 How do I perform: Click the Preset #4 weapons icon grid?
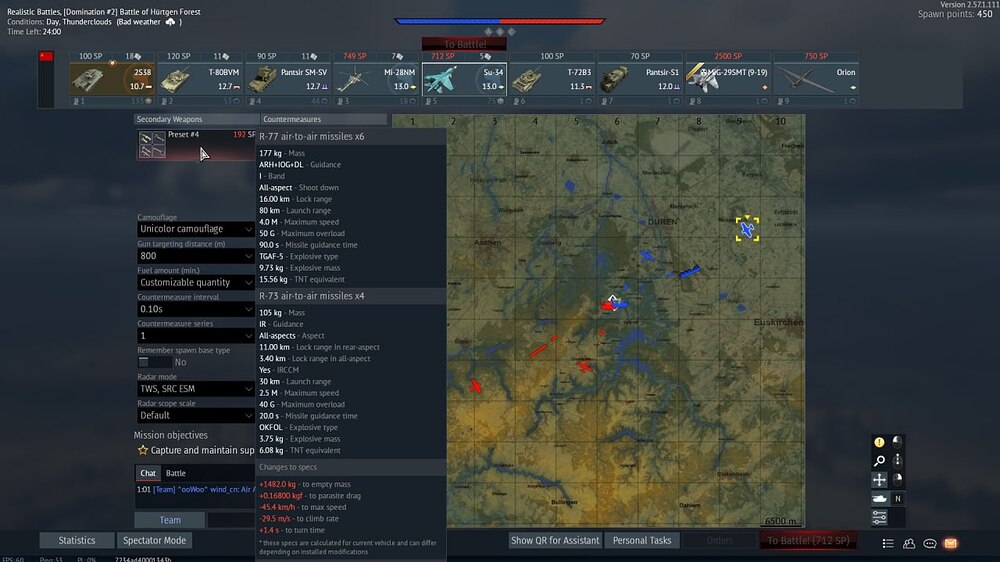pos(152,145)
